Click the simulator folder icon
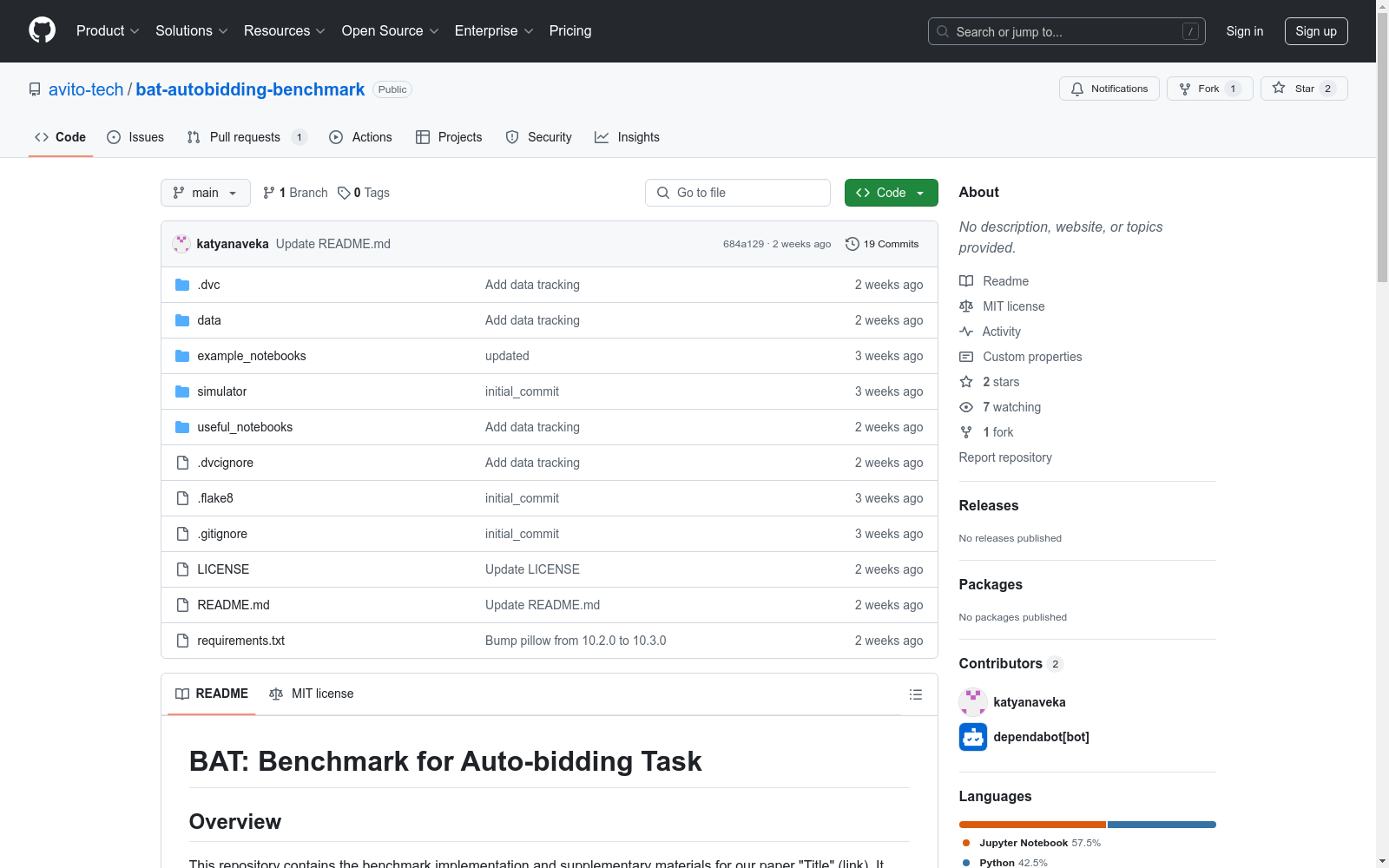This screenshot has height=868, width=1389. point(182,391)
